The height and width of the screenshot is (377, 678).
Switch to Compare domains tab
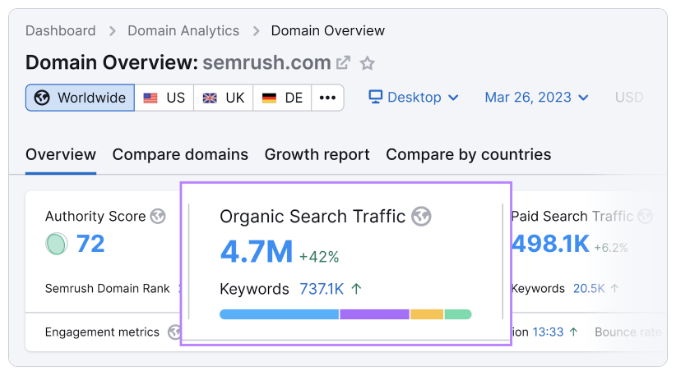point(180,154)
